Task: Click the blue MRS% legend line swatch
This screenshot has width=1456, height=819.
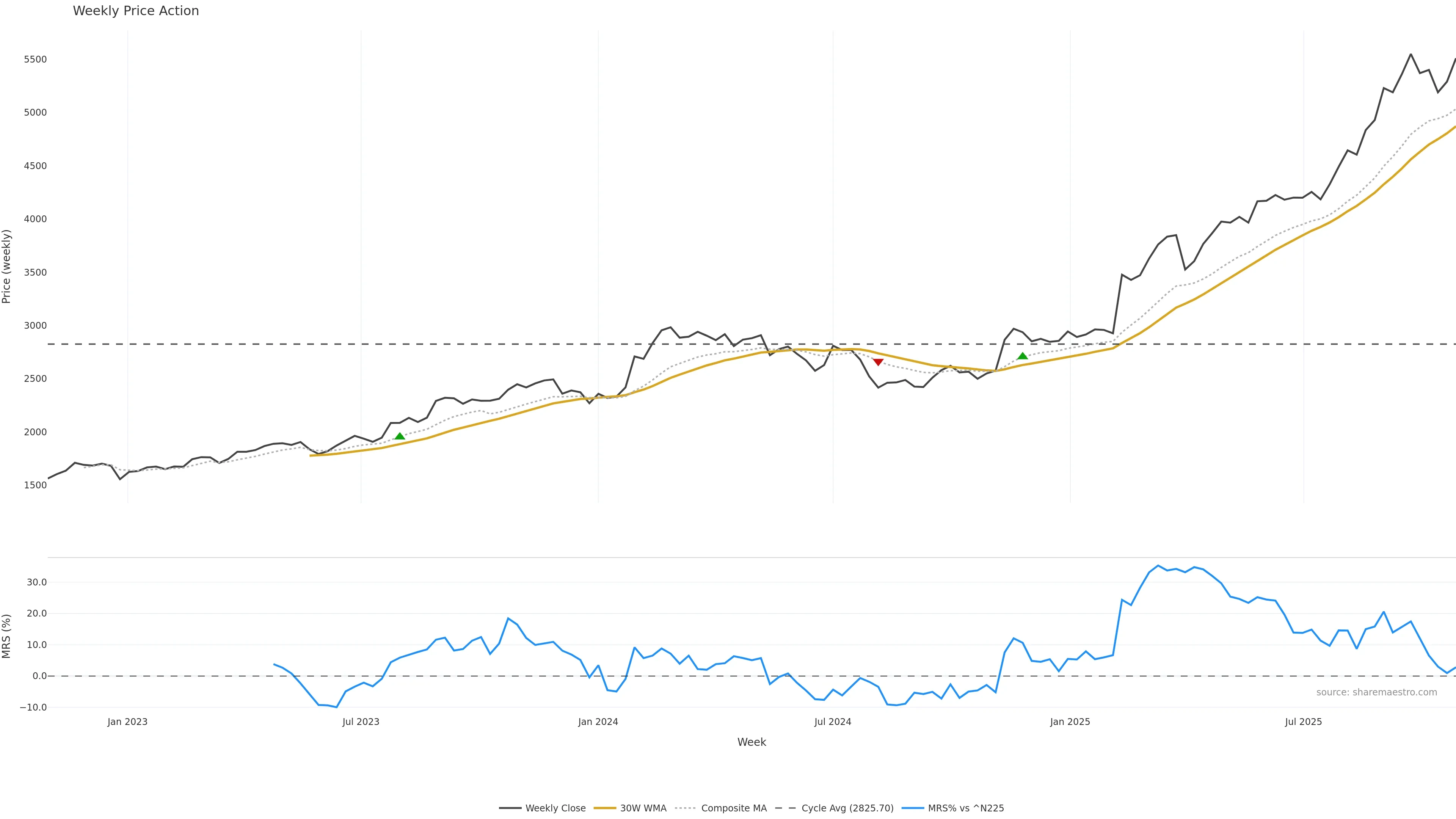Action: (913, 808)
